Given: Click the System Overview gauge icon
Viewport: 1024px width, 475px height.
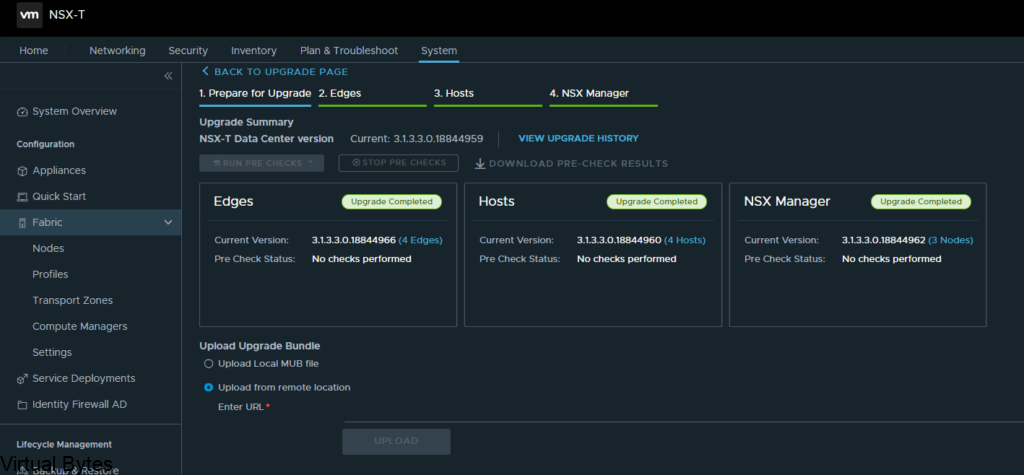Looking at the screenshot, I should [x=22, y=112].
